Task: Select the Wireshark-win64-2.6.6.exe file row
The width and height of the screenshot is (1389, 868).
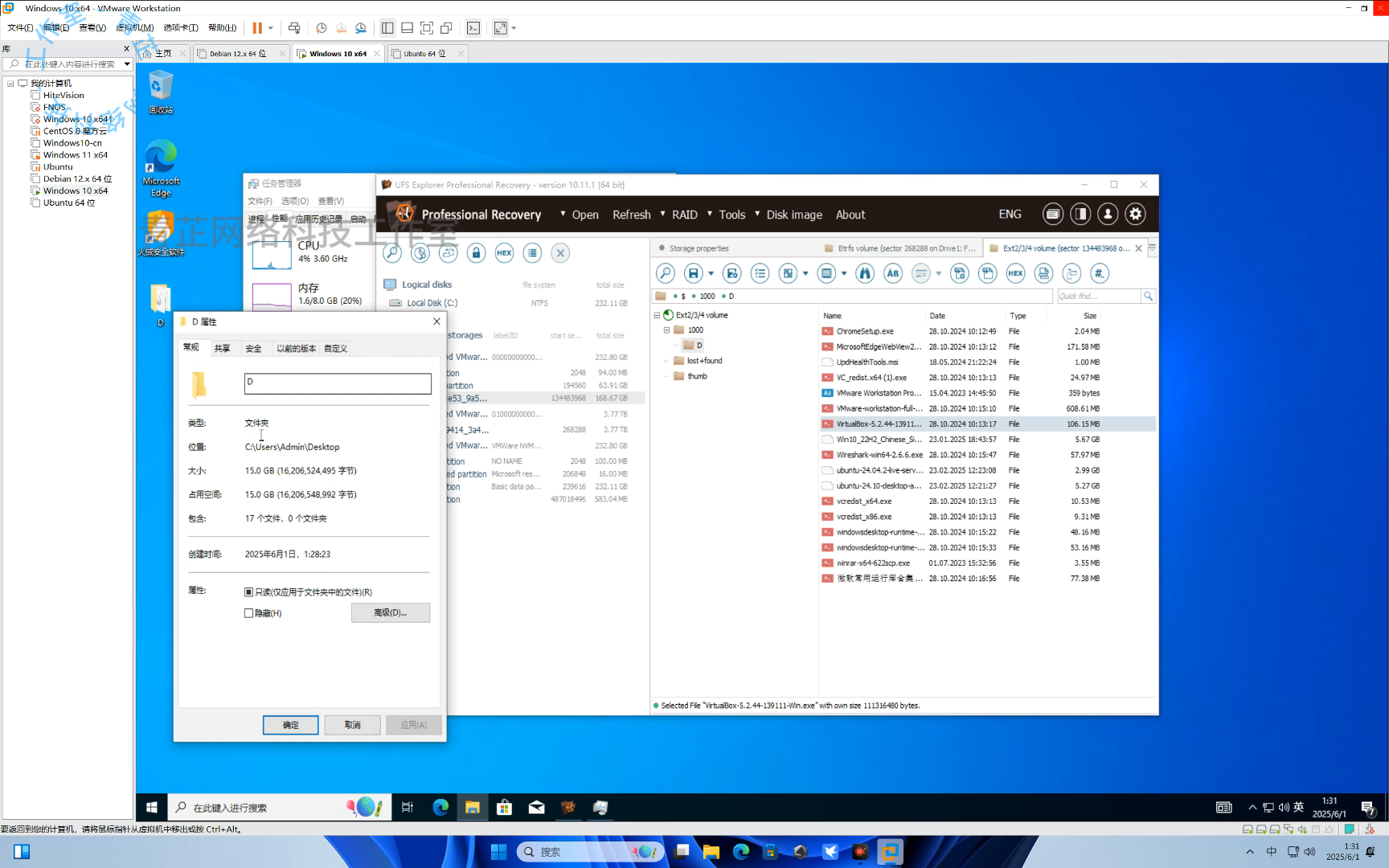Action: (987, 455)
